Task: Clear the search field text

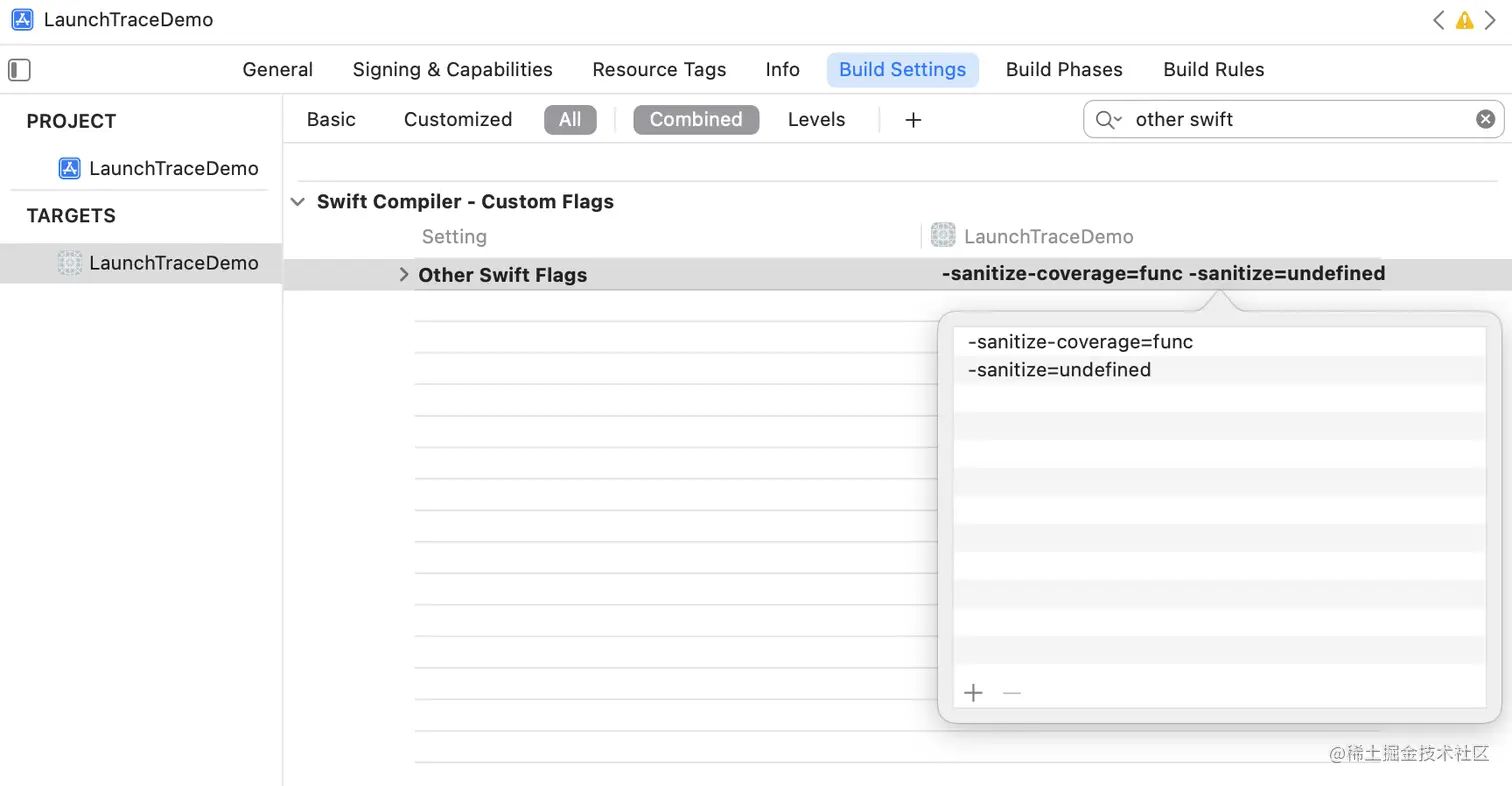Action: [1486, 119]
